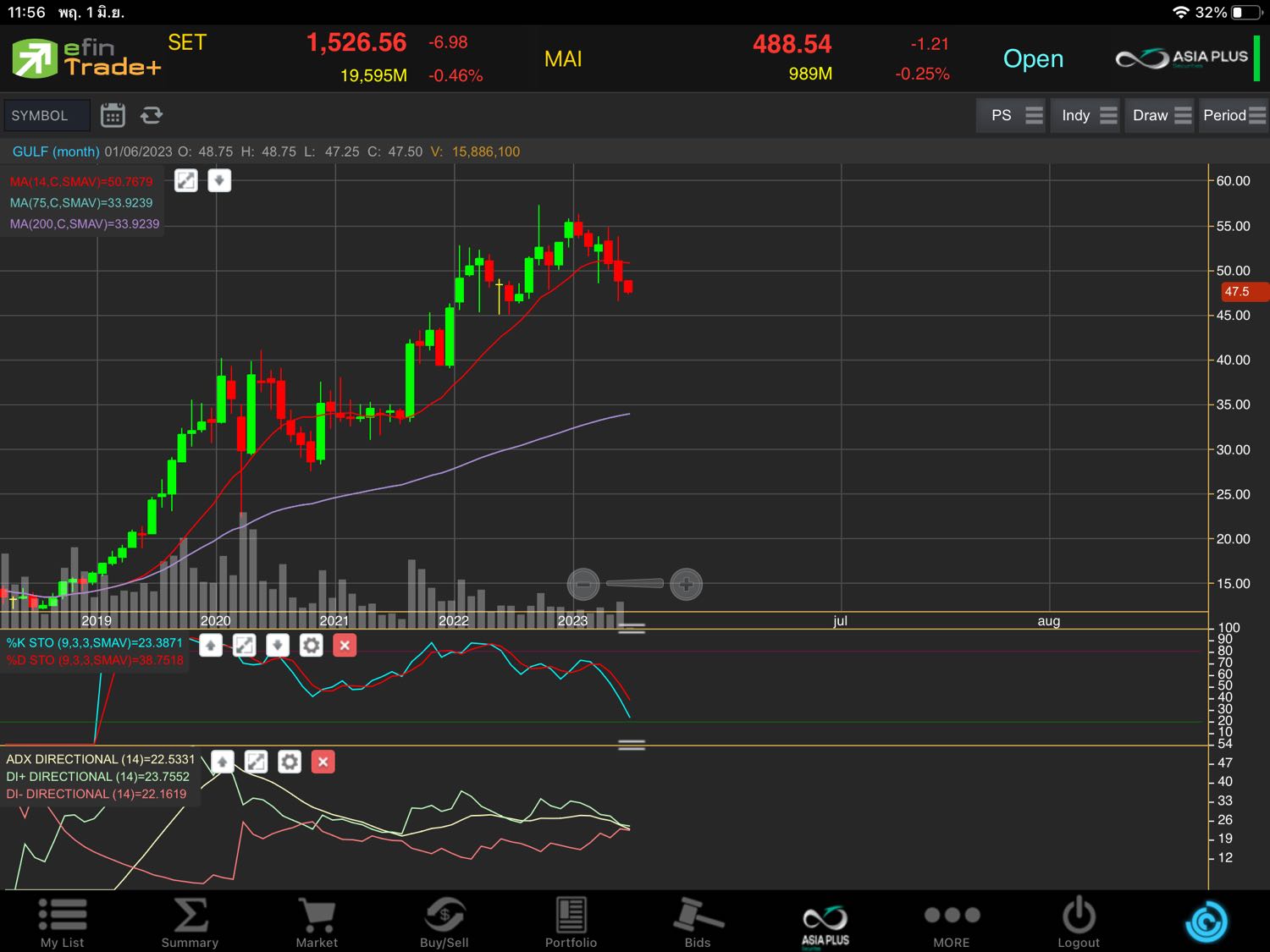The image size is (1270, 952).
Task: Open ADX indicator settings gear
Action: (290, 762)
